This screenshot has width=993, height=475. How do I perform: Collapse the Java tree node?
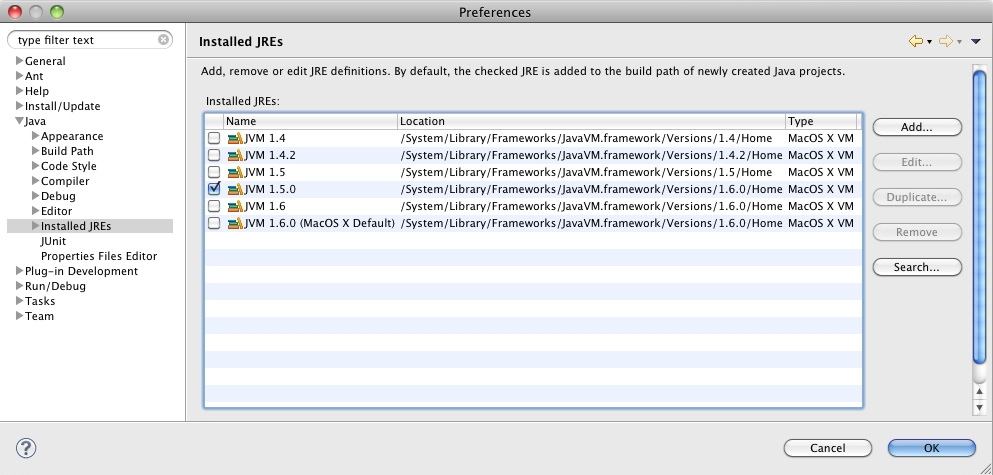pyautogui.click(x=19, y=121)
